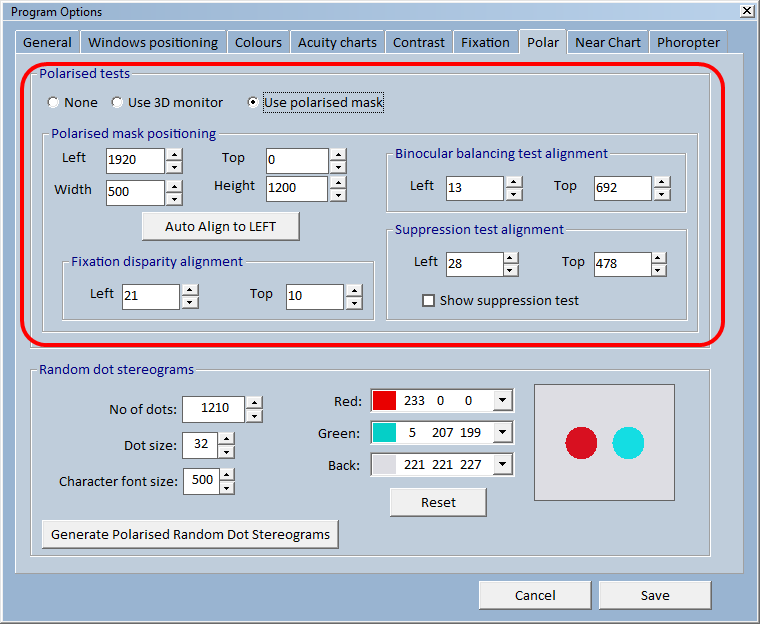Open the Near Chart tab
Screen dimensions: 760x624
[x=608, y=42]
